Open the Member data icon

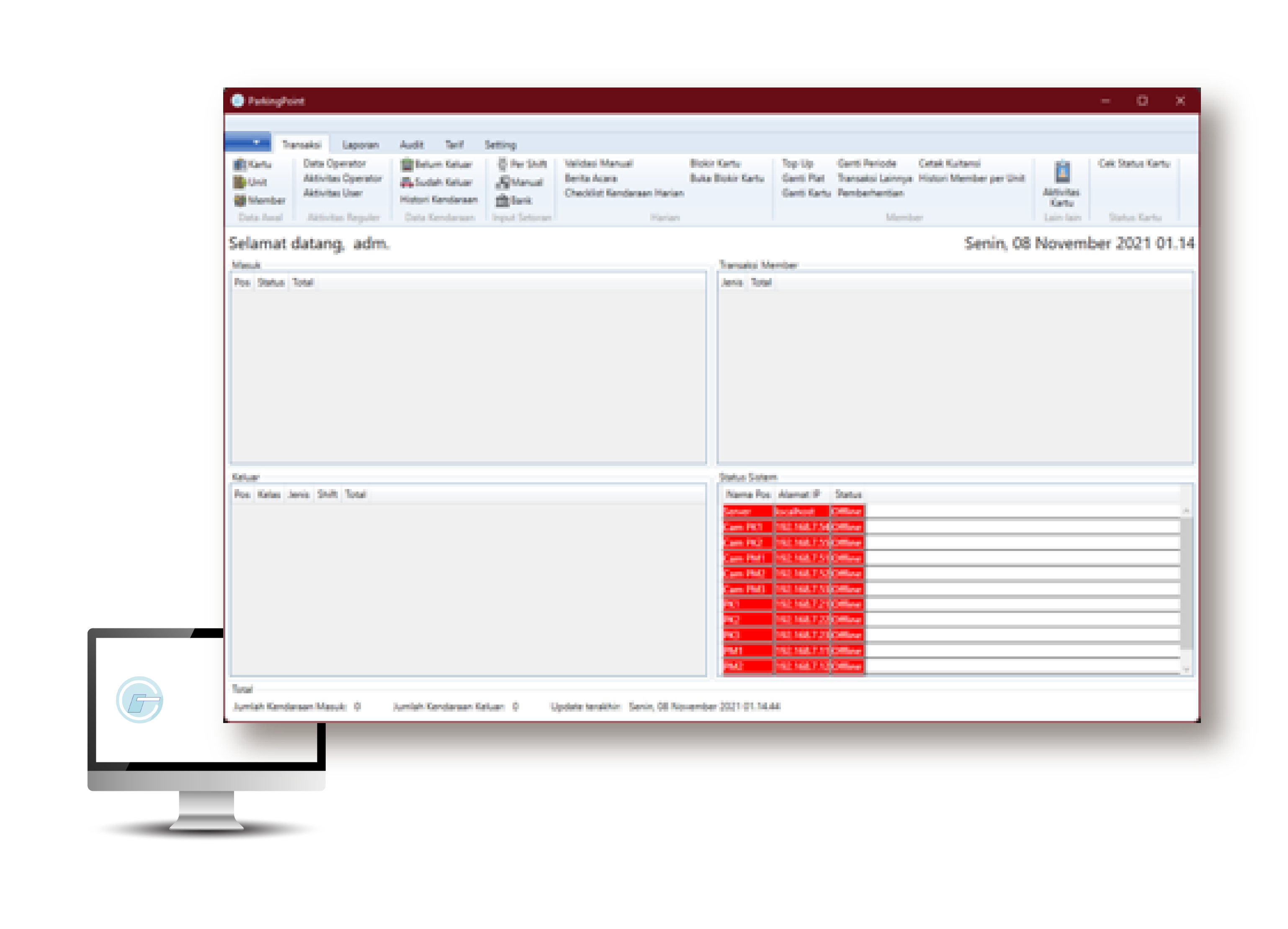coord(240,201)
